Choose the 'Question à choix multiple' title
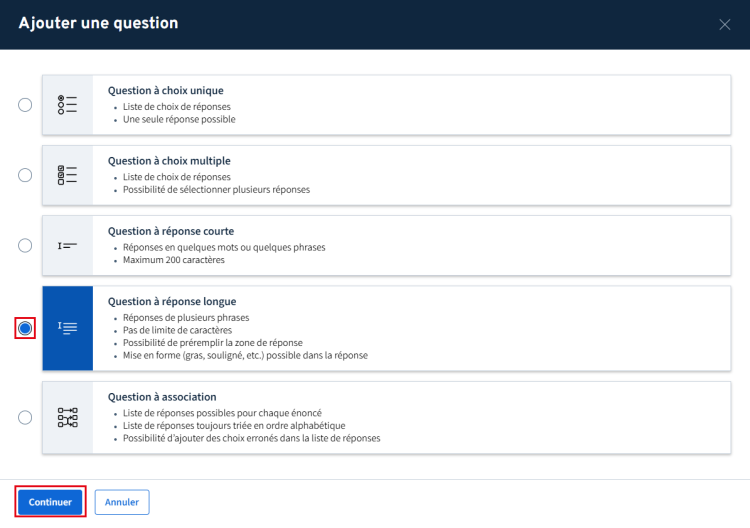This screenshot has height=528, width=750. tap(169, 160)
